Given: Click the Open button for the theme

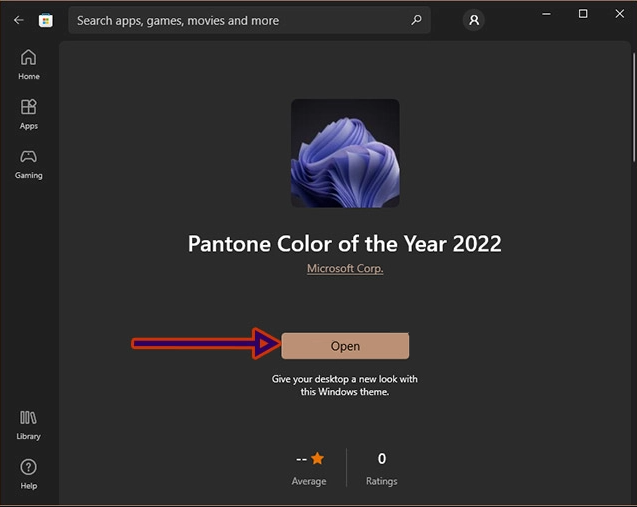Looking at the screenshot, I should coord(345,346).
